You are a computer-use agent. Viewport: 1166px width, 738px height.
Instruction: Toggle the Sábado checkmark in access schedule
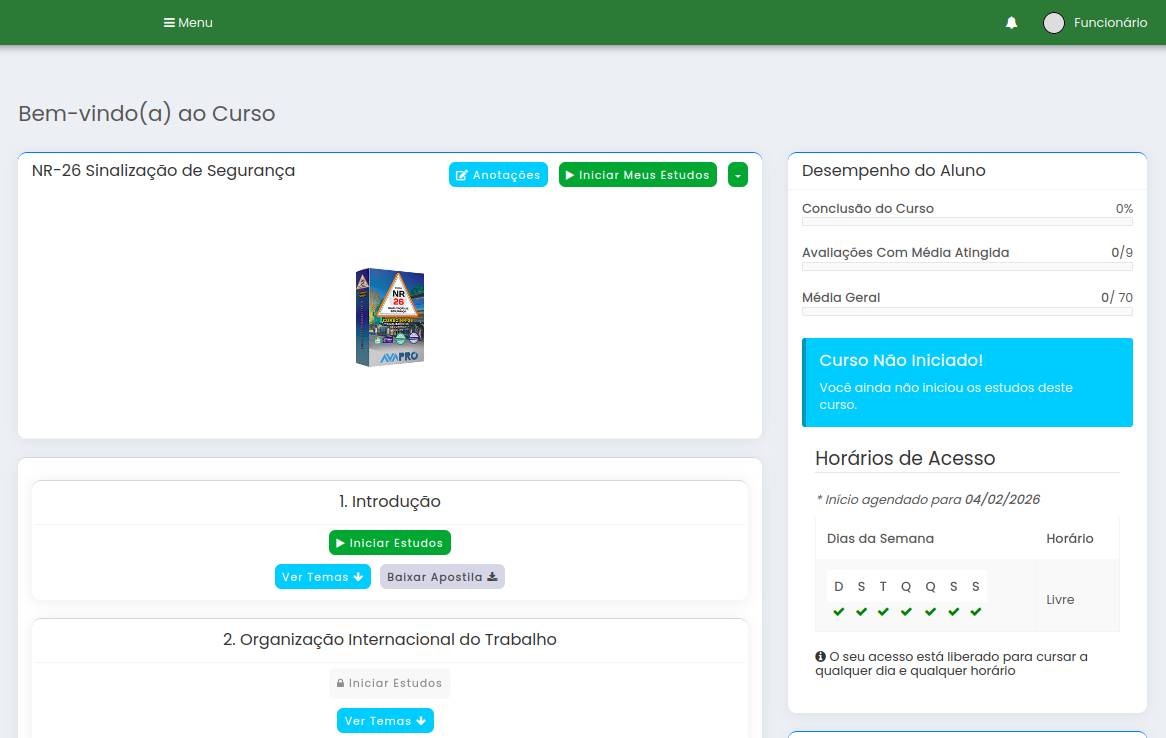coord(975,610)
